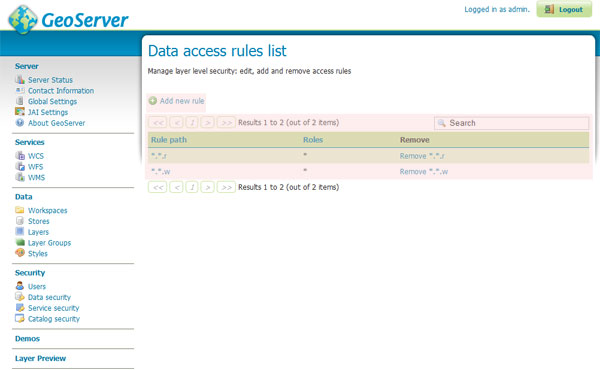The width and height of the screenshot is (600, 370).
Task: Remove the *.*.r rule
Action: coord(422,156)
